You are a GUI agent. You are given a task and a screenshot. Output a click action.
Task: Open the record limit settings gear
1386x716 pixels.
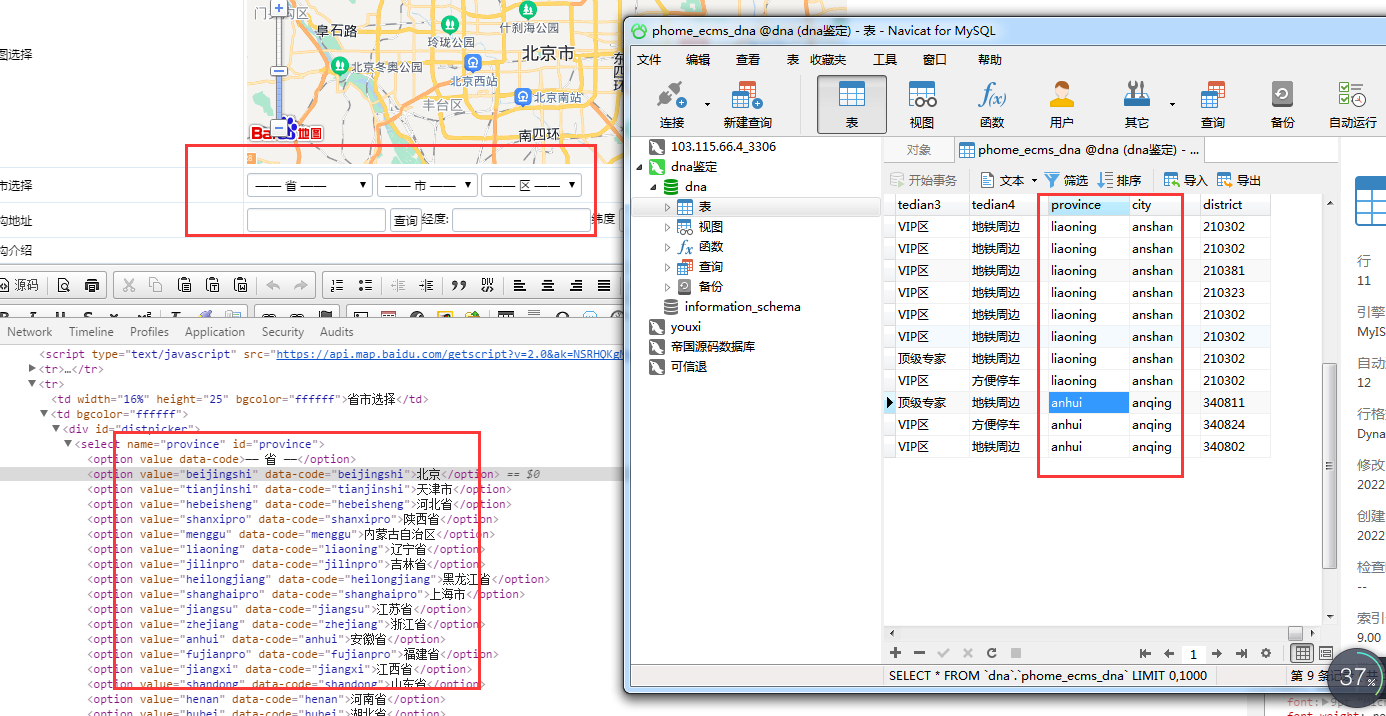1266,653
